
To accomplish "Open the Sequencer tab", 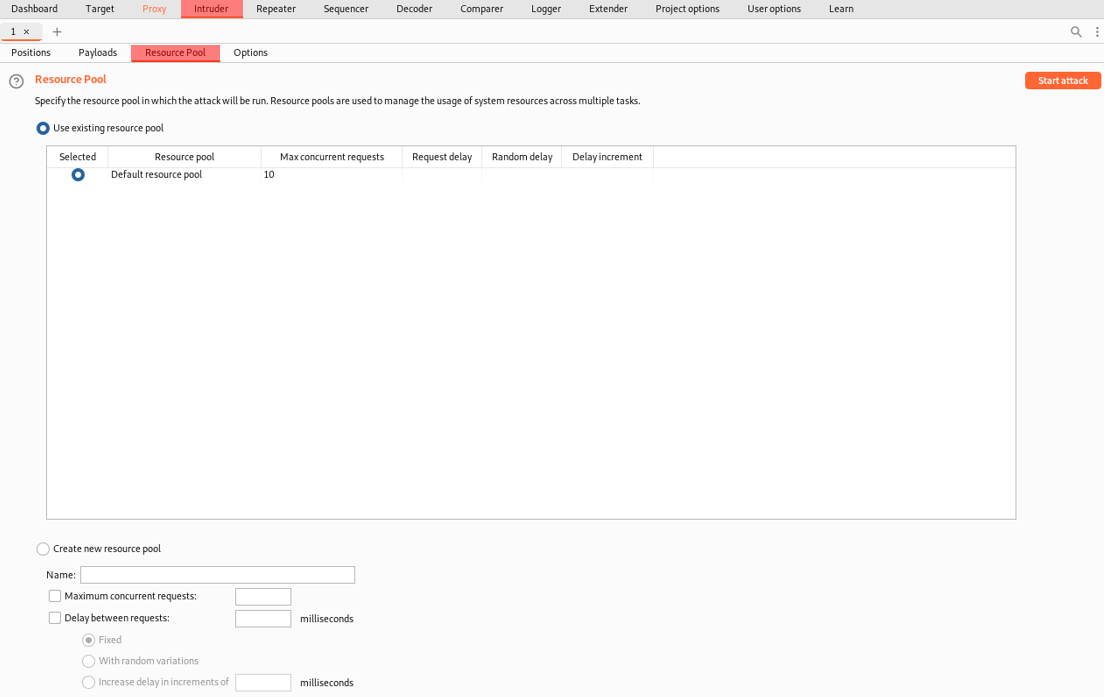I will (x=346, y=9).
